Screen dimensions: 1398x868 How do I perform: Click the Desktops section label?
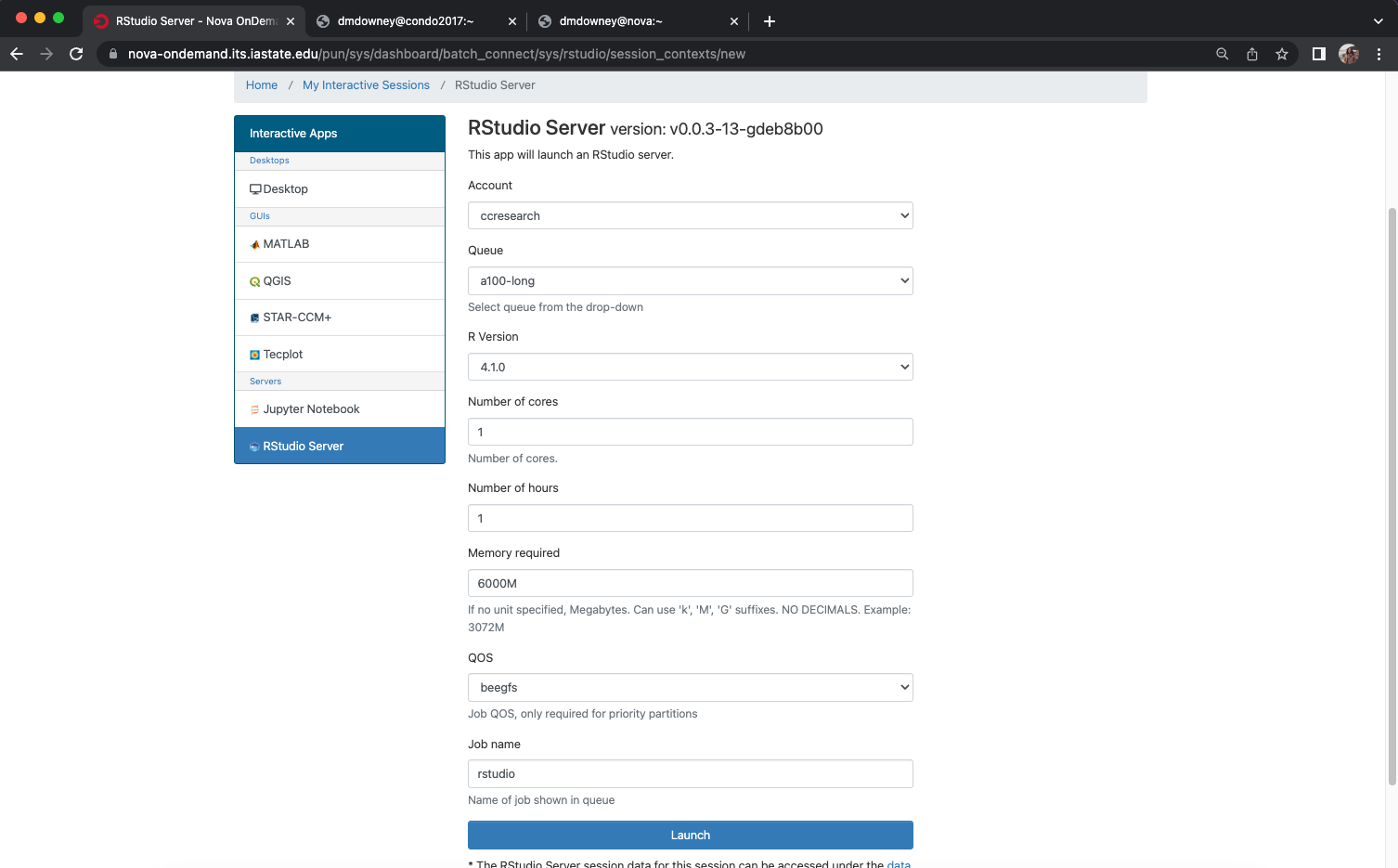269,161
